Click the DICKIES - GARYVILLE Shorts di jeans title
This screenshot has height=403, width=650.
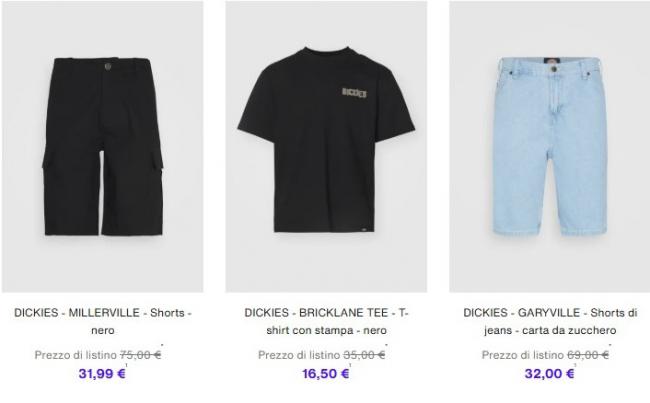pos(550,321)
